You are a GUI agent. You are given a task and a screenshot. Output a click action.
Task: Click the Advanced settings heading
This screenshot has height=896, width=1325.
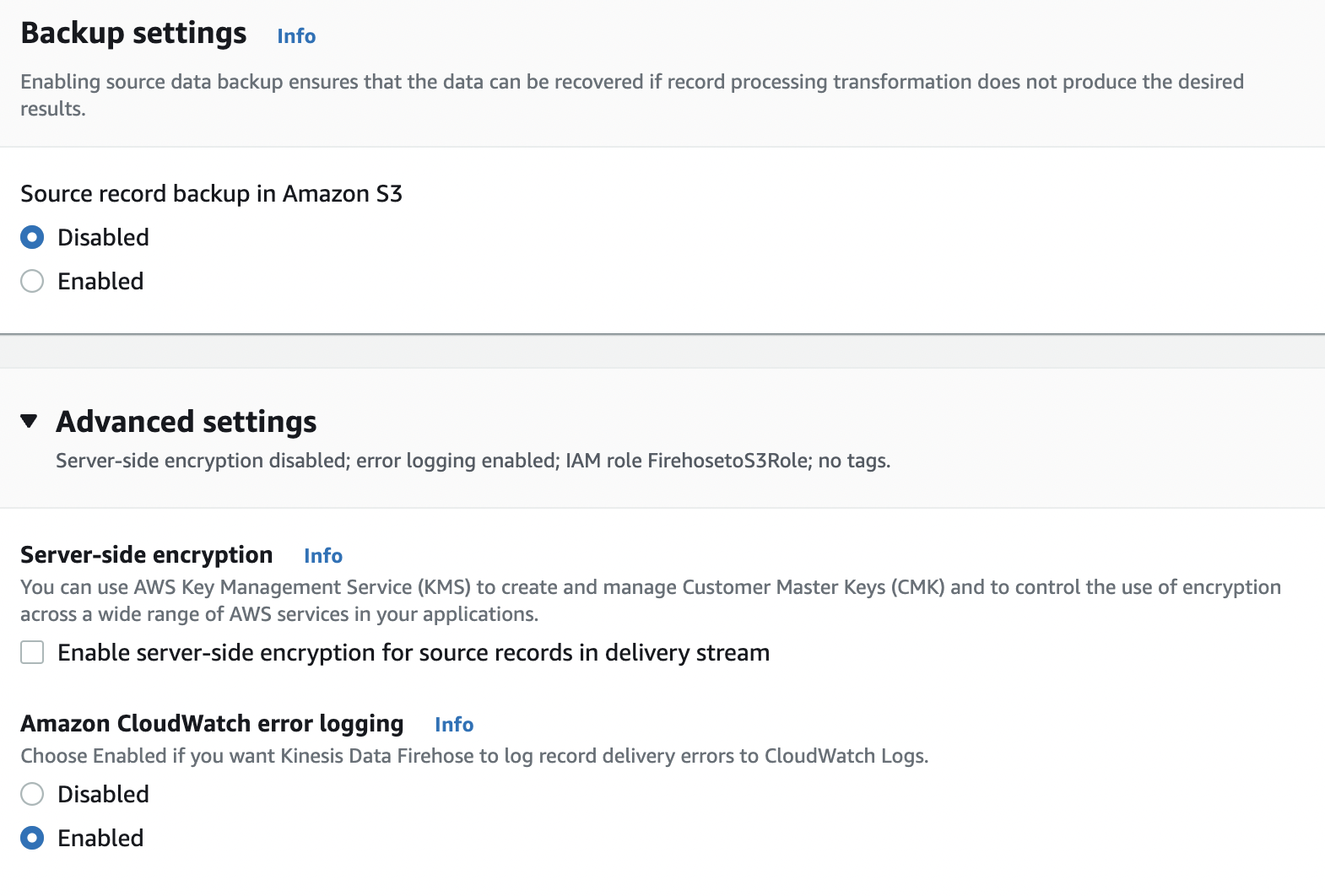point(187,422)
